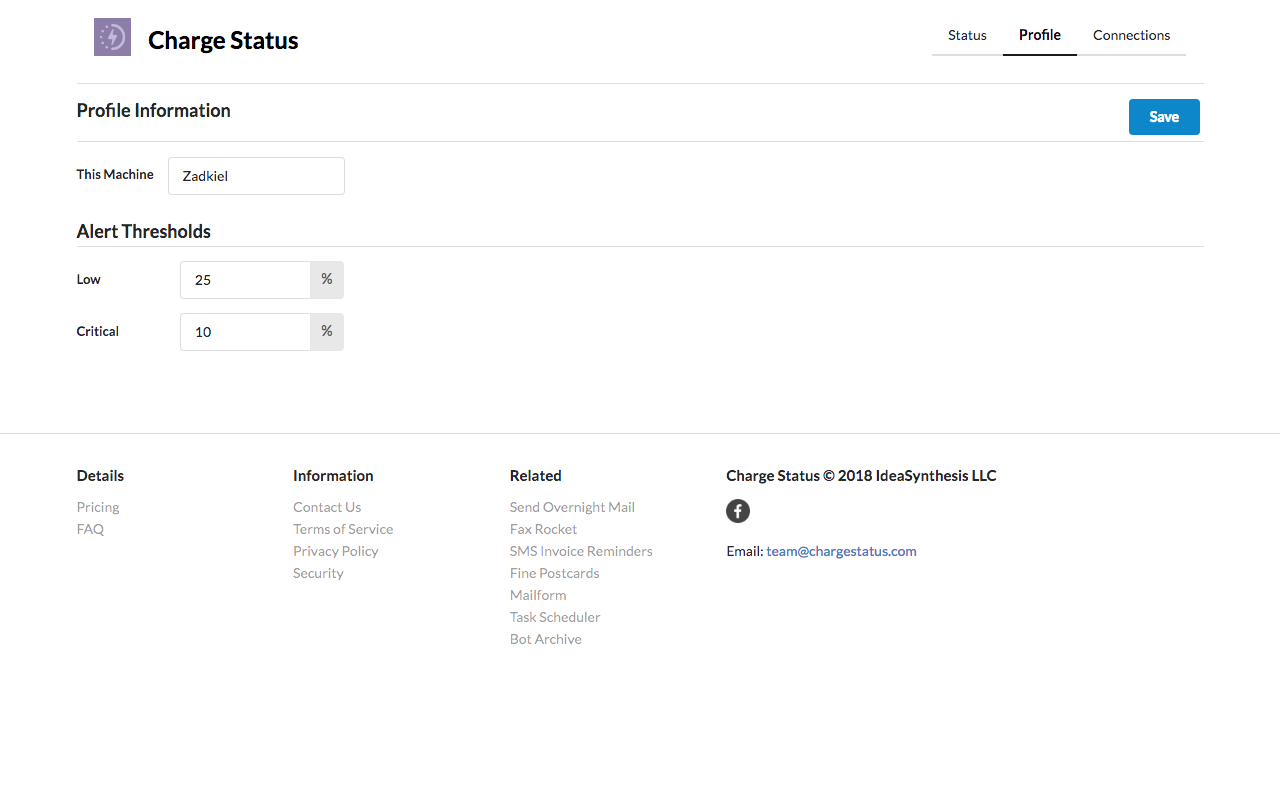
Task: Focus the This Machine name field
Action: point(256,176)
